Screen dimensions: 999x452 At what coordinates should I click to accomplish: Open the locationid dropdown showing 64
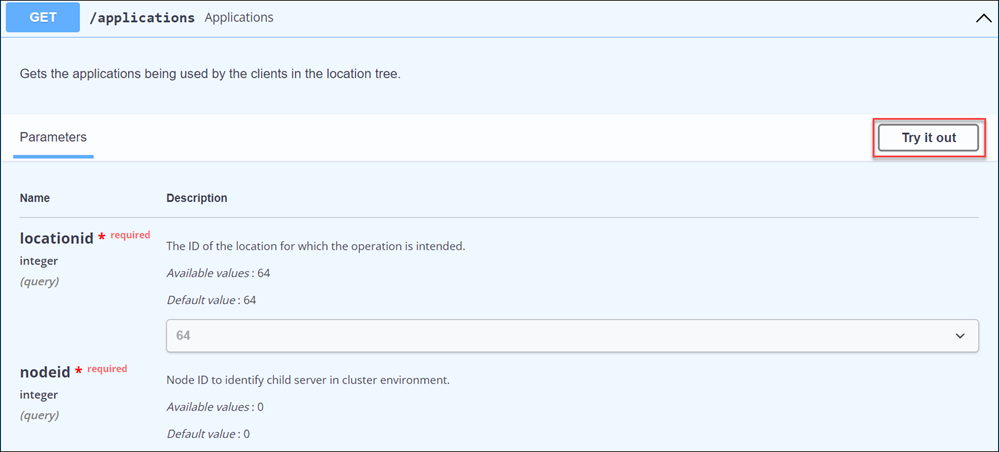pyautogui.click(x=572, y=335)
